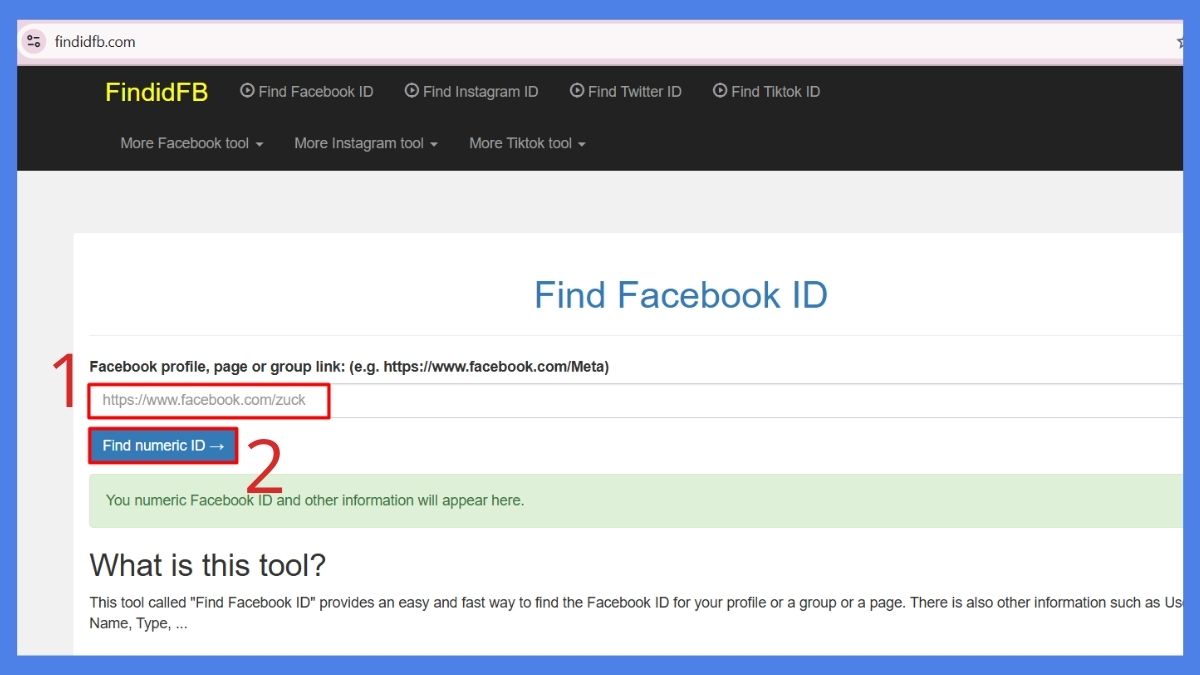Click the icon beside Find Tiktok ID
Screen dimensions: 1200x675
(x=719, y=91)
